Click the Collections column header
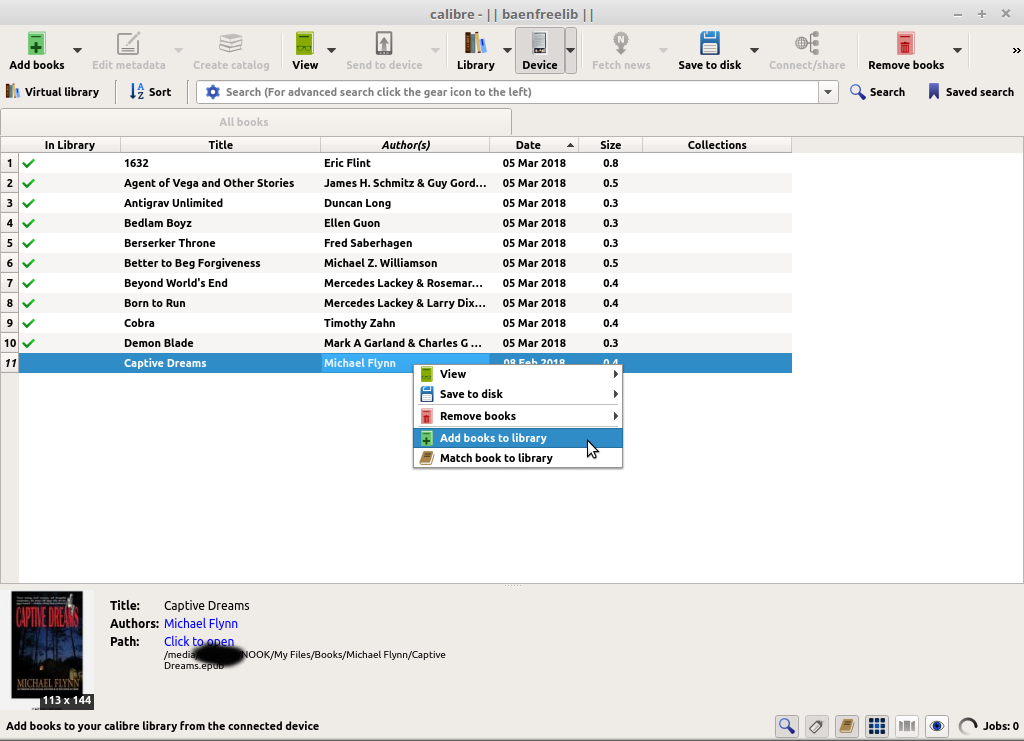The width and height of the screenshot is (1024, 741). pyautogui.click(x=717, y=145)
